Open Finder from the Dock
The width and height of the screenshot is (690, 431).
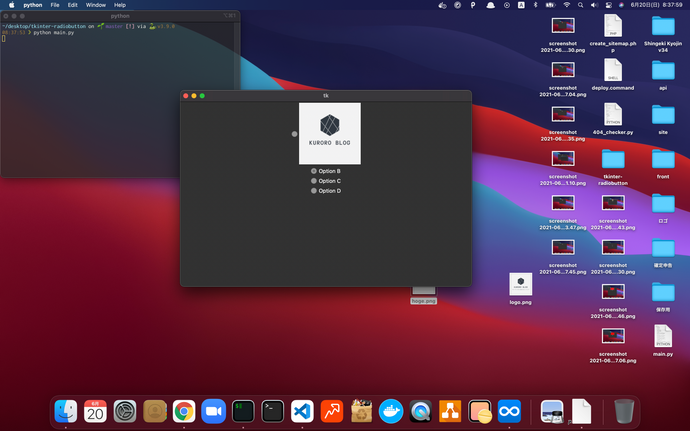click(x=66, y=411)
